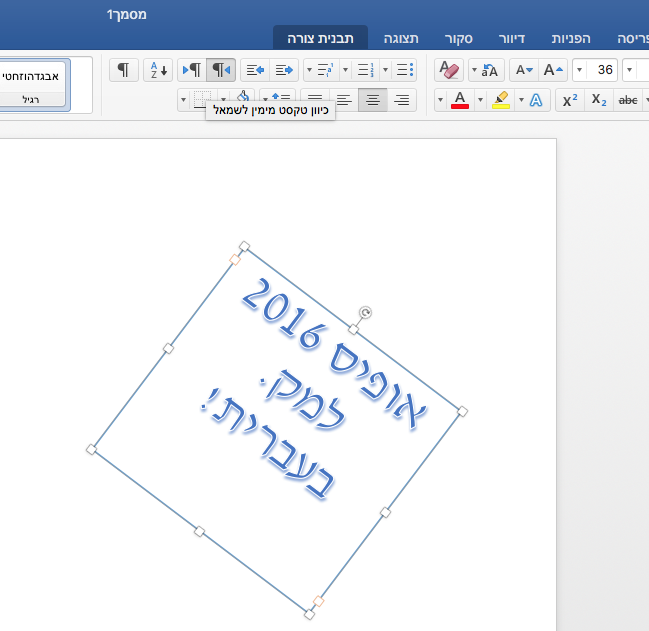Viewport: 649px width, 631px height.
Task: Select the רגיל style thumbnail
Action: coord(33,85)
